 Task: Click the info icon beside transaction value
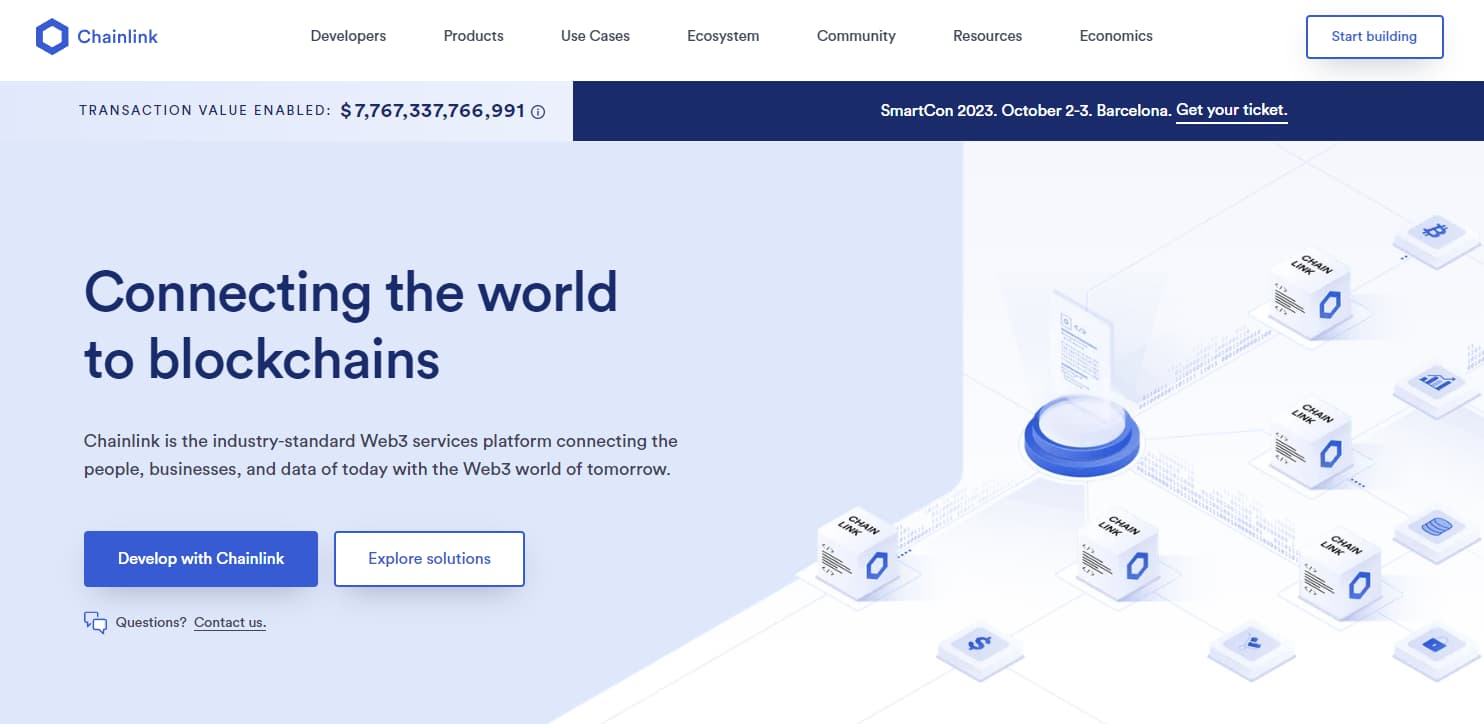coord(538,112)
